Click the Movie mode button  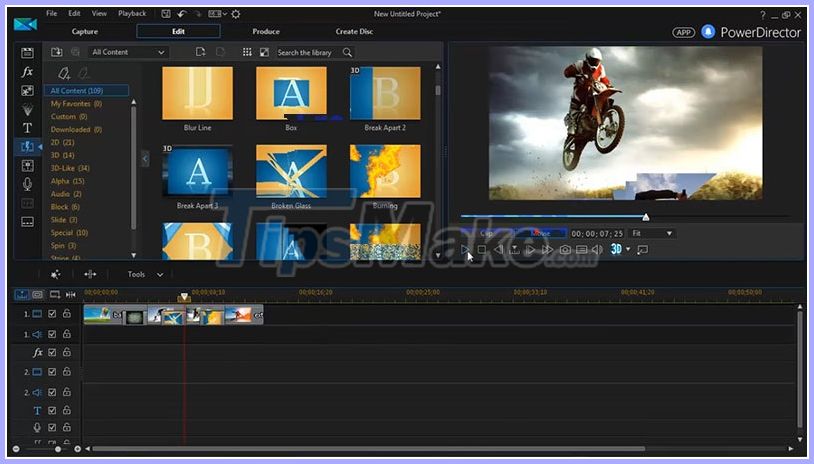click(x=541, y=234)
